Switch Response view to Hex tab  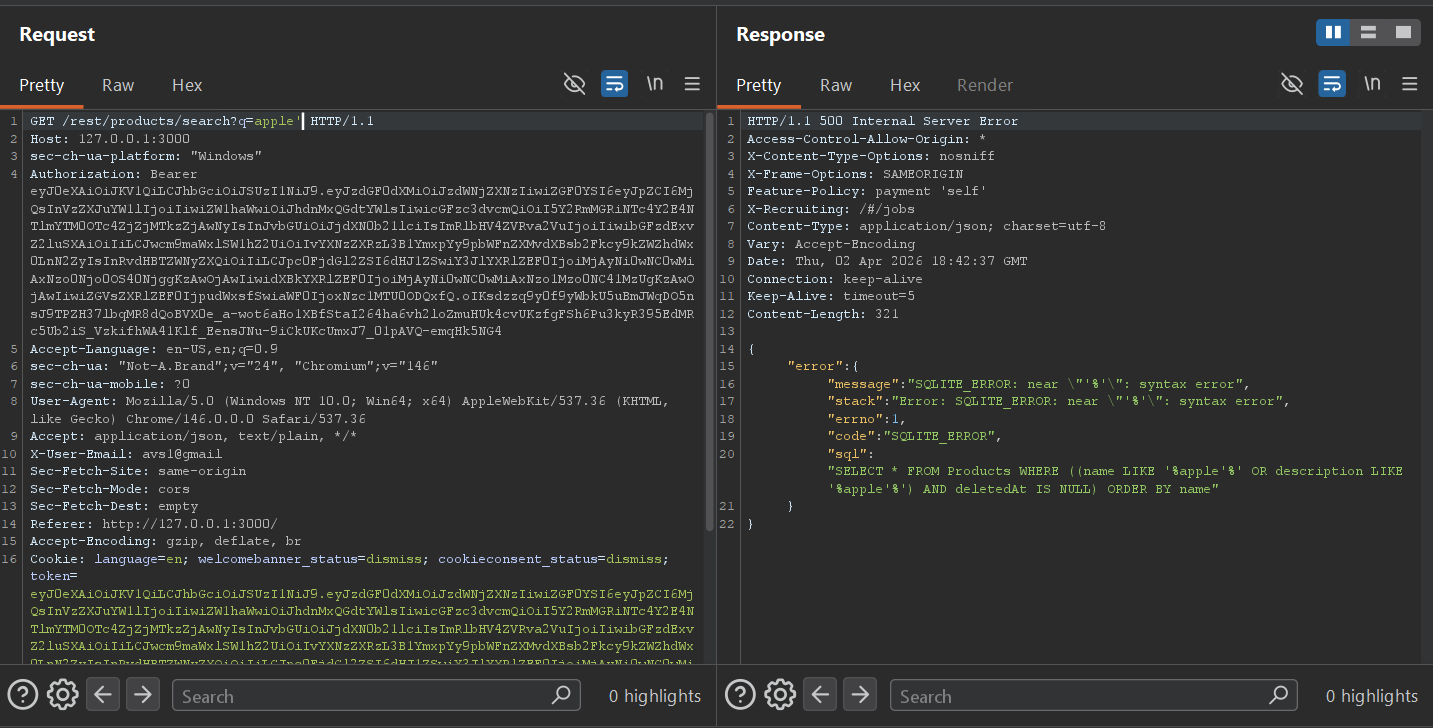click(905, 85)
